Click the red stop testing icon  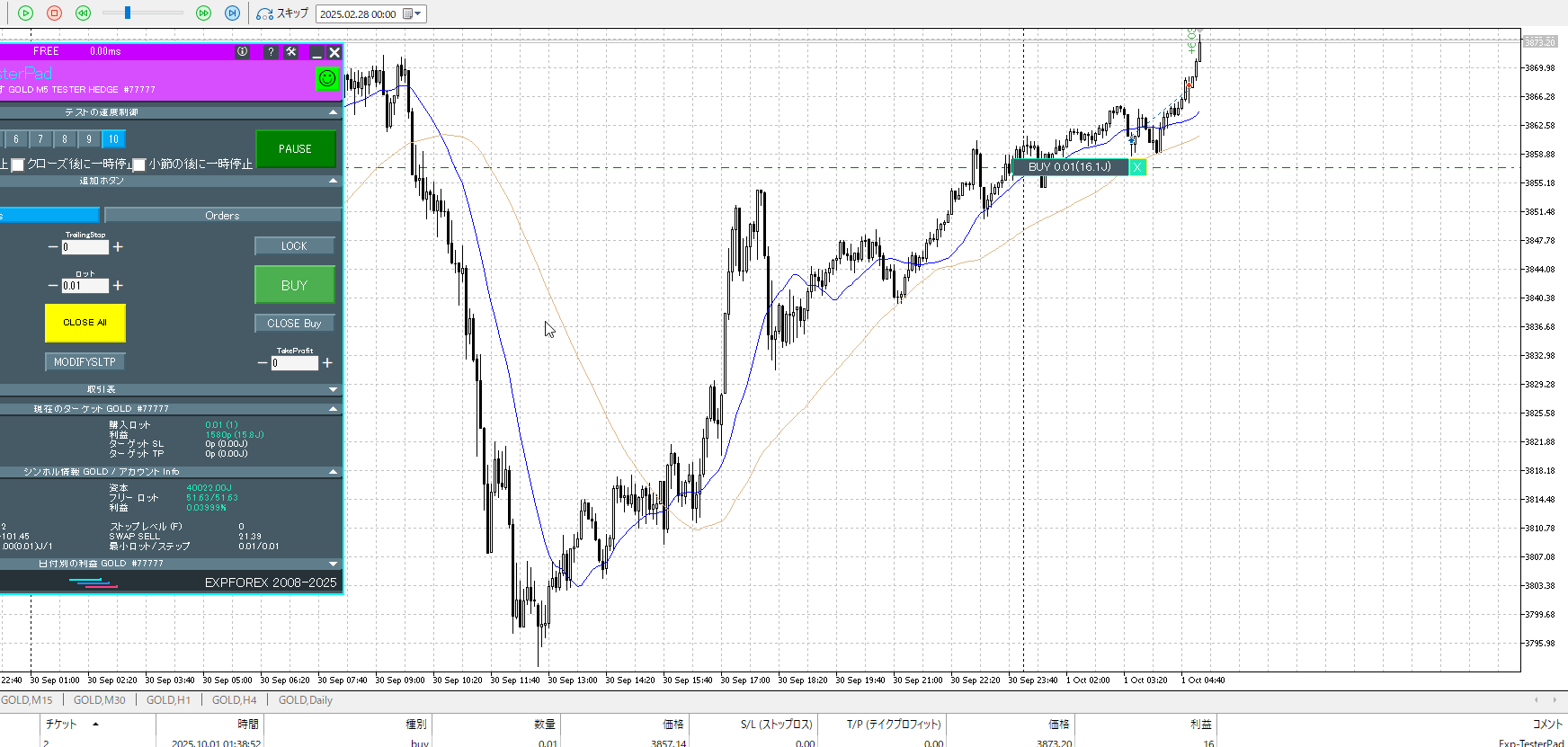click(54, 13)
